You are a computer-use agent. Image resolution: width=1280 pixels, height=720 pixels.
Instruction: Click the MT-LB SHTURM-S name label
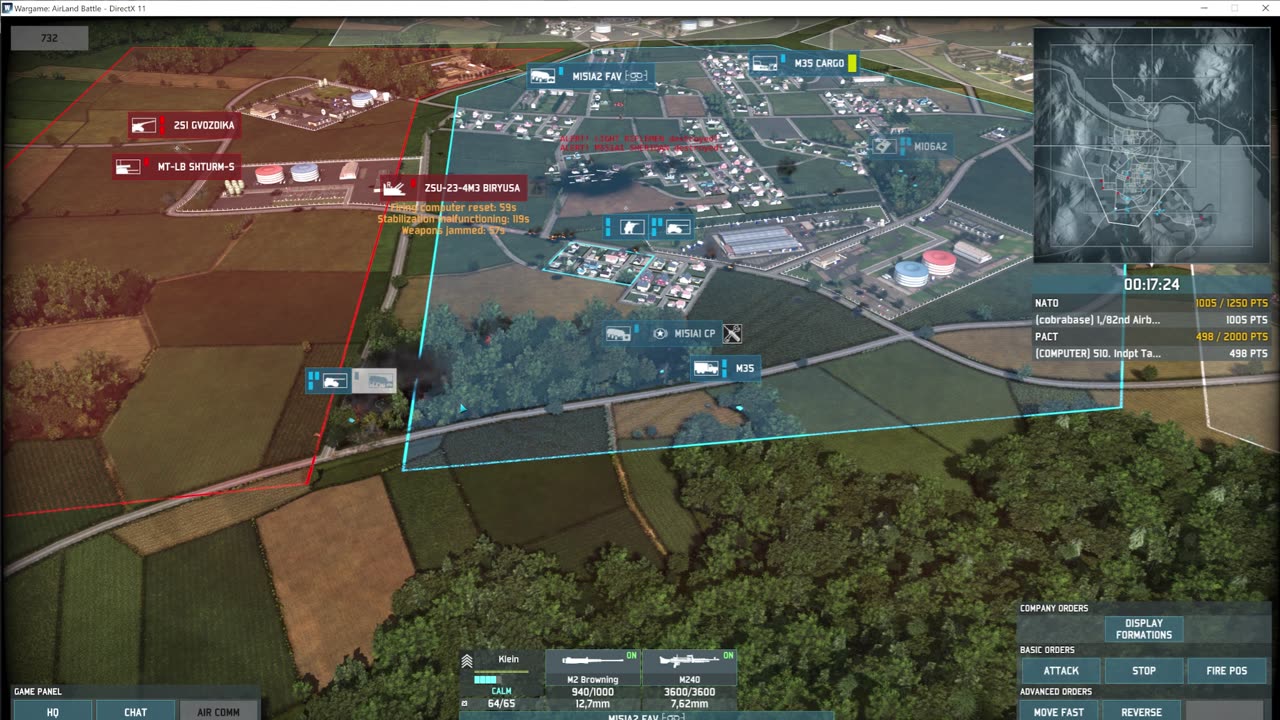click(x=196, y=167)
